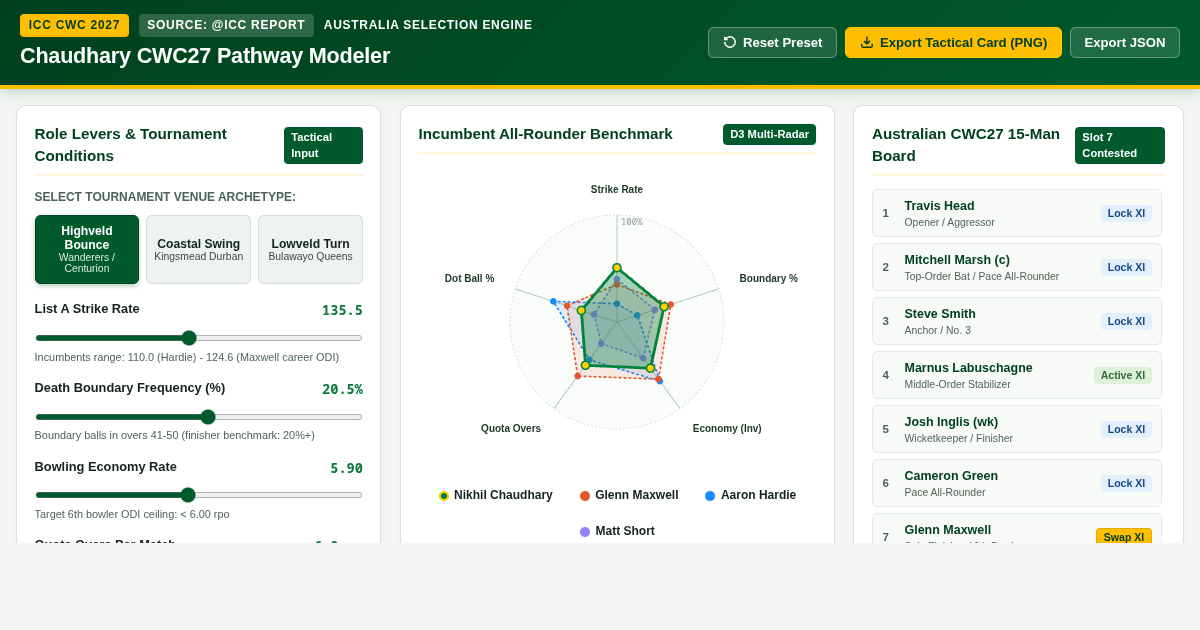This screenshot has width=1200, height=630.
Task: Click the download icon in Export Tactical Card
Action: click(867, 42)
